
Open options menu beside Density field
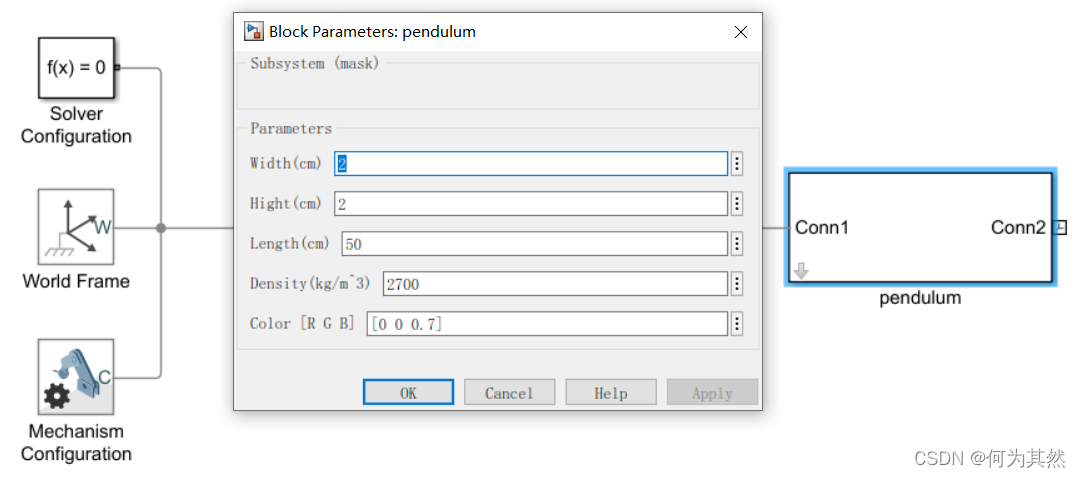click(737, 284)
